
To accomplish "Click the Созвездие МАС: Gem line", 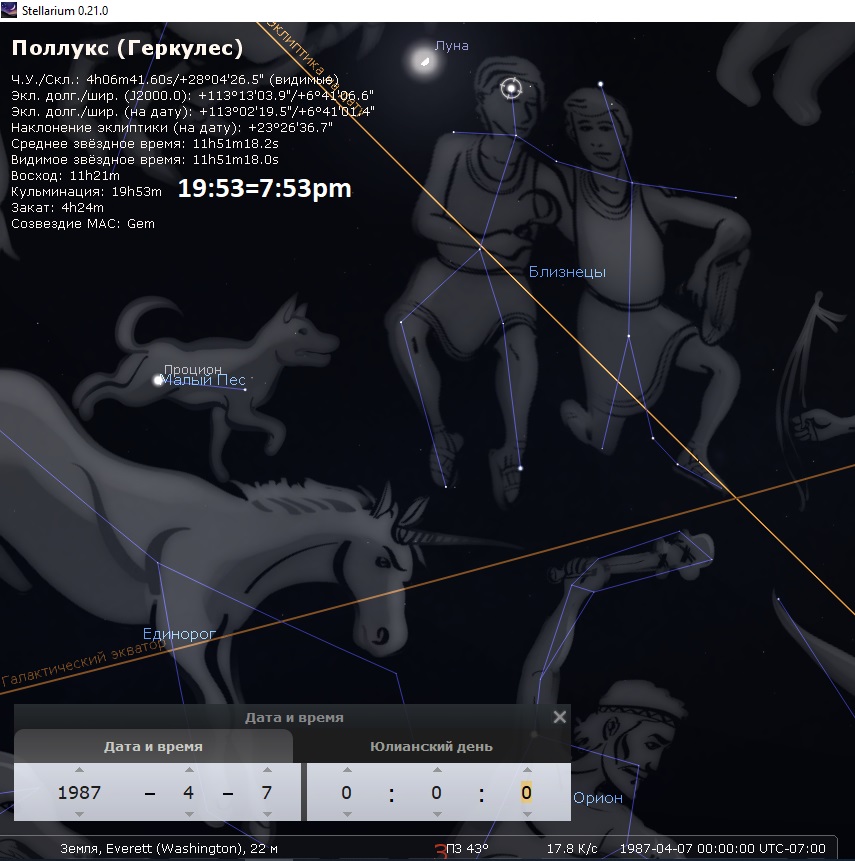I will click(x=83, y=223).
